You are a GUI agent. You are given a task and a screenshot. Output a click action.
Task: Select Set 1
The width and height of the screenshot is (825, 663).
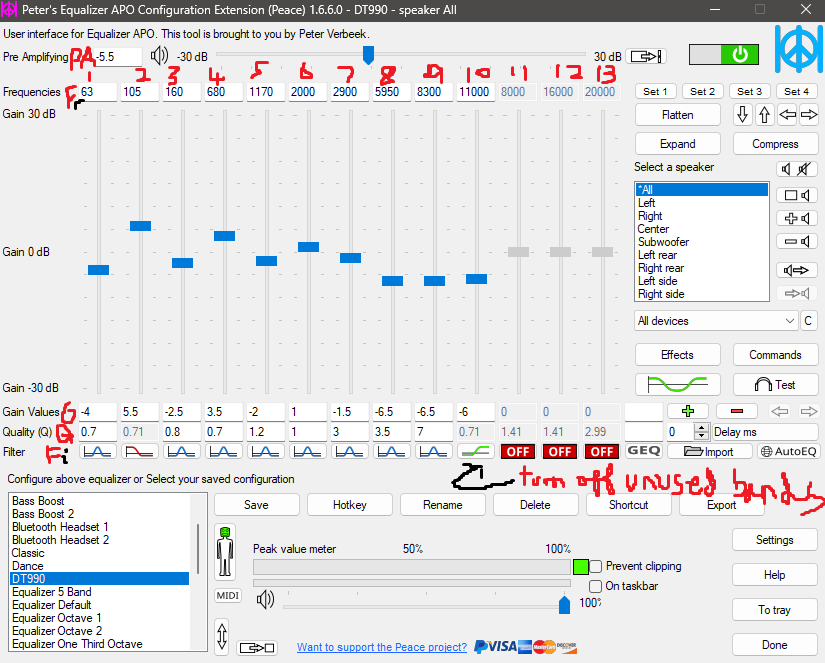pyautogui.click(x=655, y=91)
